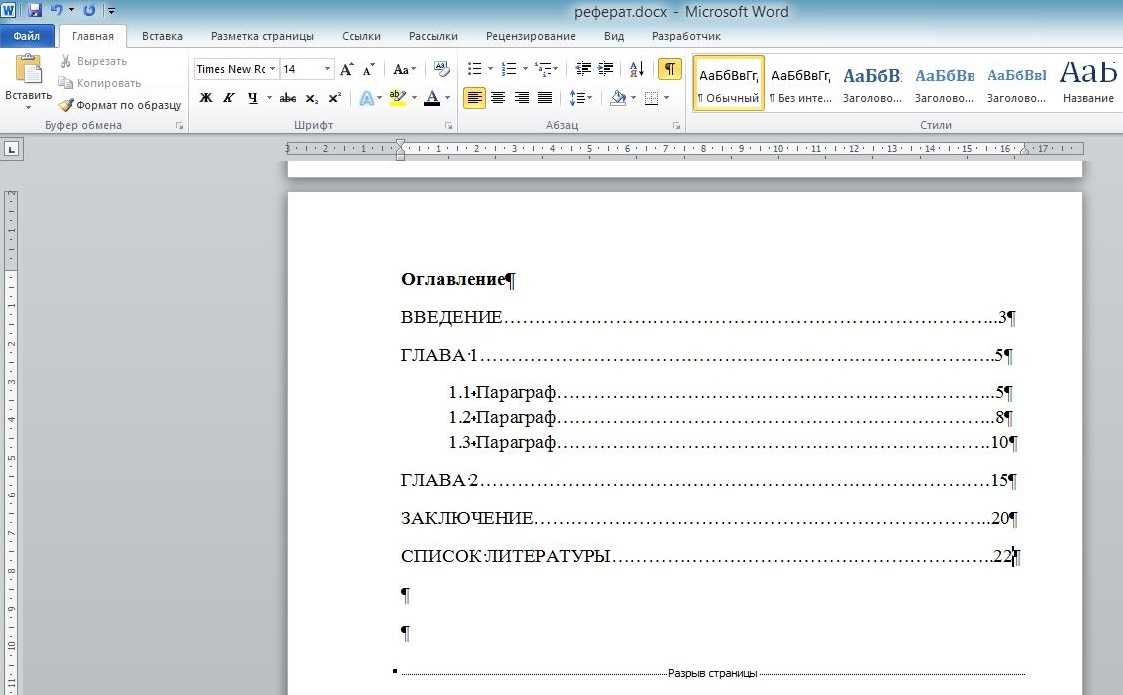Screen dimensions: 1123x695
Task: Increase font size with the grow font icon
Action: tap(347, 69)
